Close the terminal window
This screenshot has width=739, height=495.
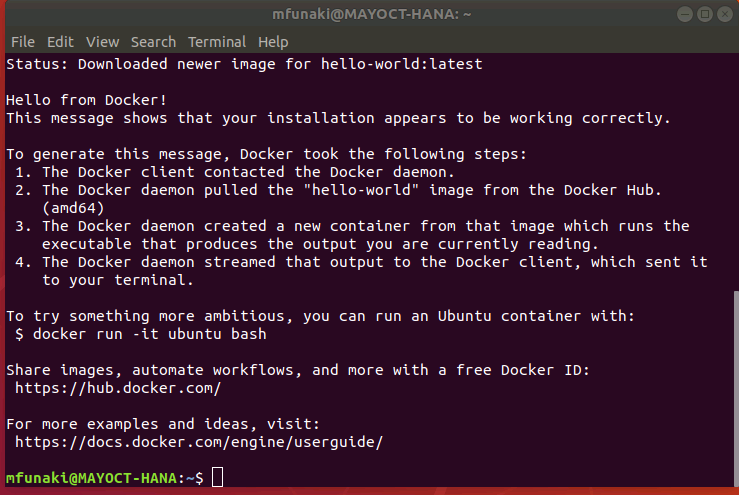click(x=724, y=14)
